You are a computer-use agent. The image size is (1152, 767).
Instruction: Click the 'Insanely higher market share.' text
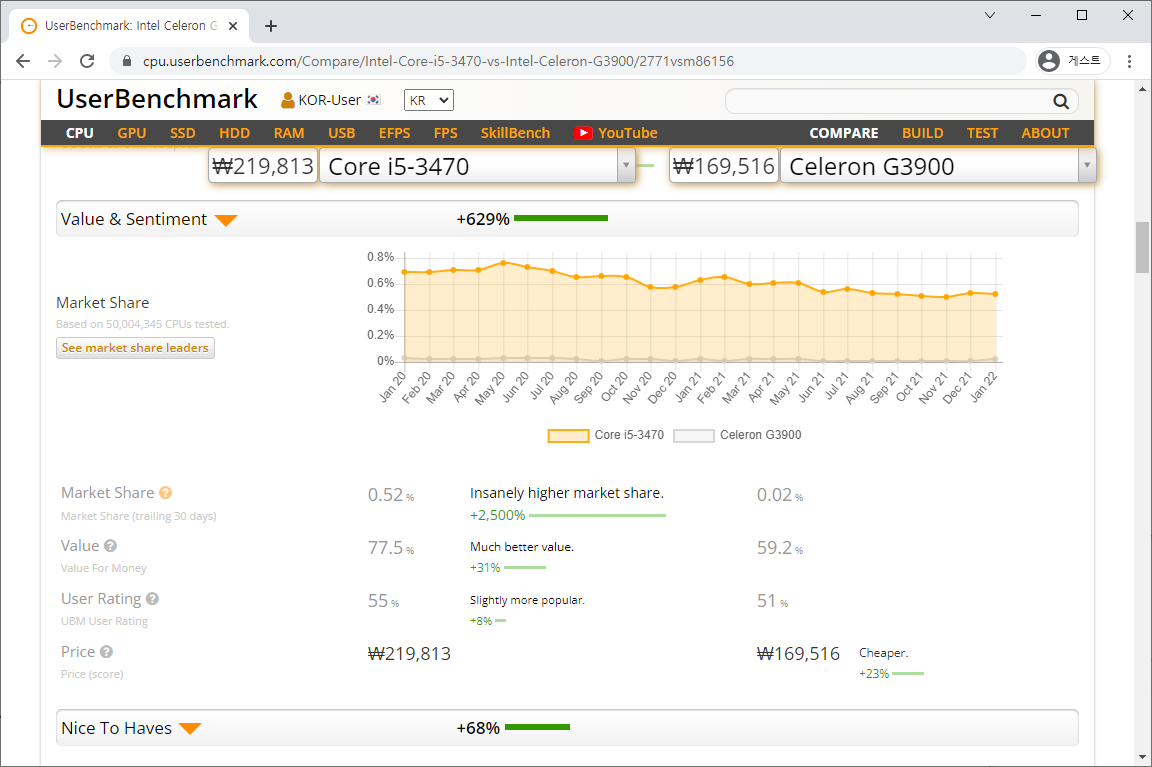tap(566, 493)
